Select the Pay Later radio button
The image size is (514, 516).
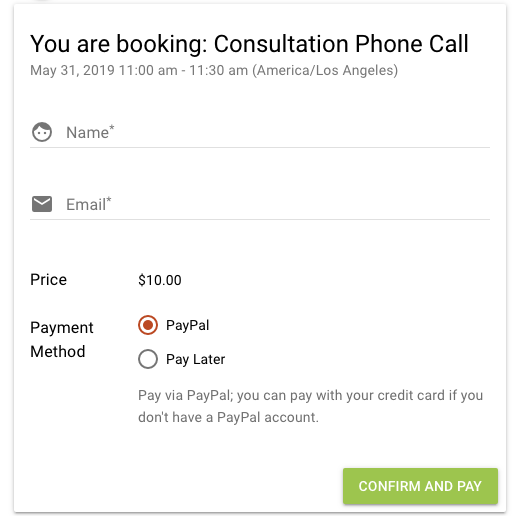(148, 359)
